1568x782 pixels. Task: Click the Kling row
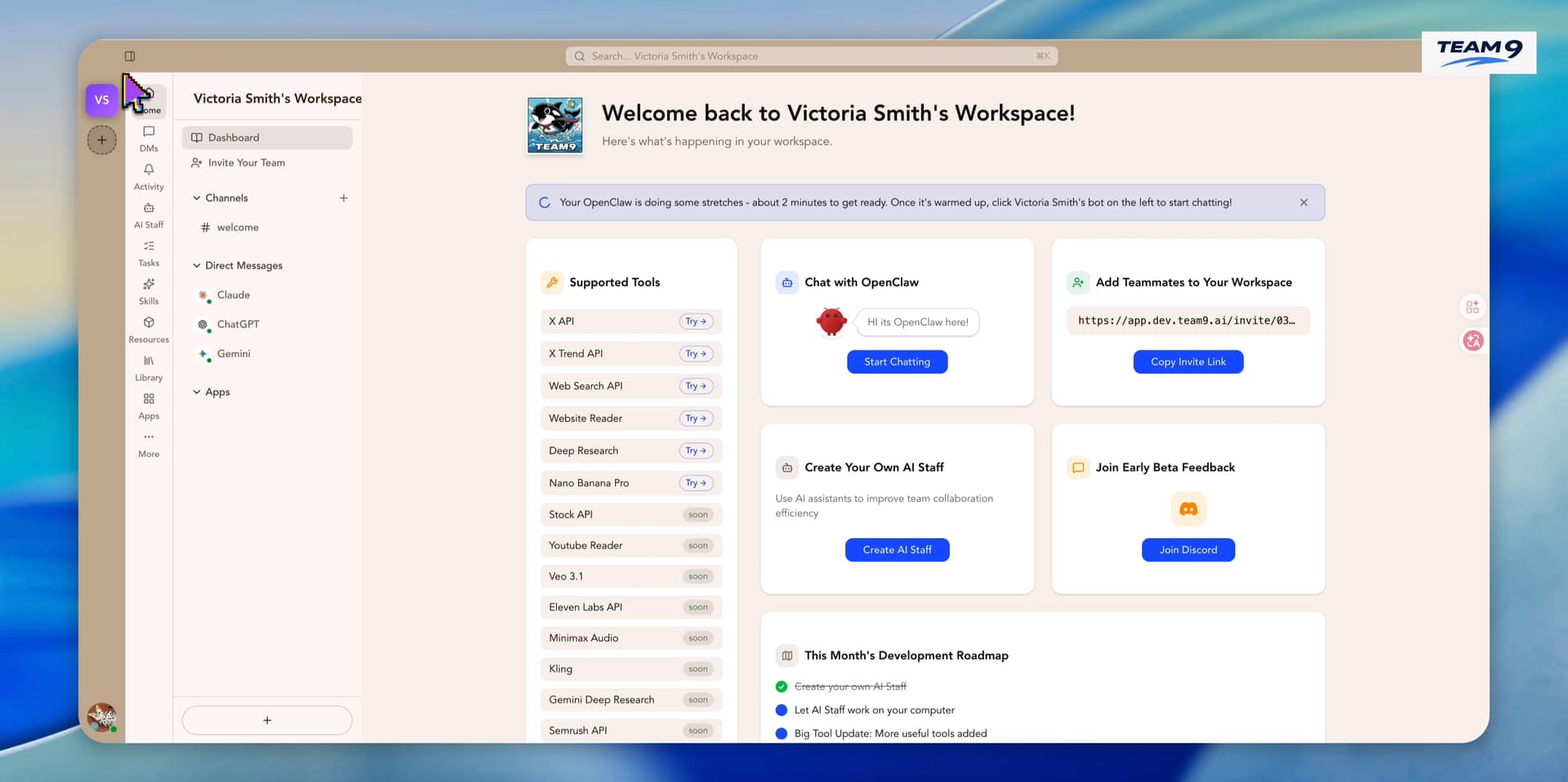click(x=631, y=669)
